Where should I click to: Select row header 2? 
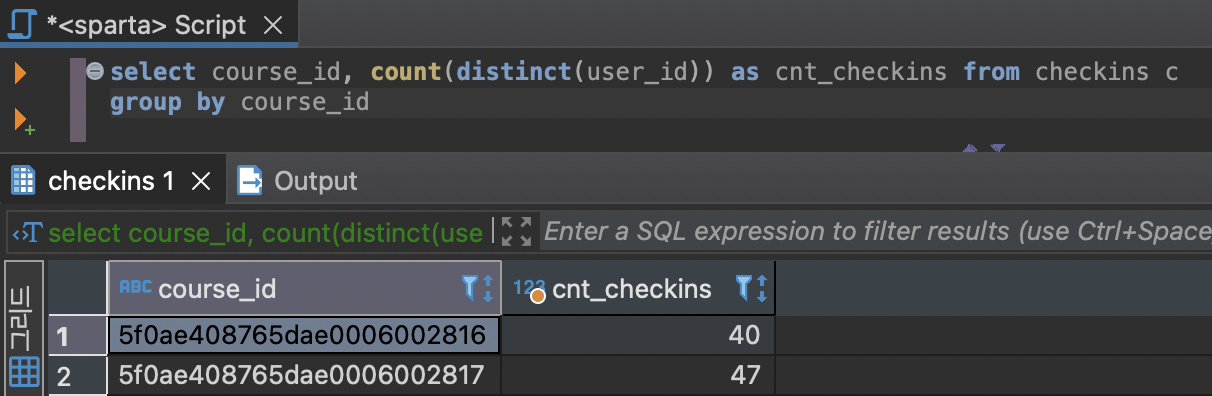coord(77,376)
